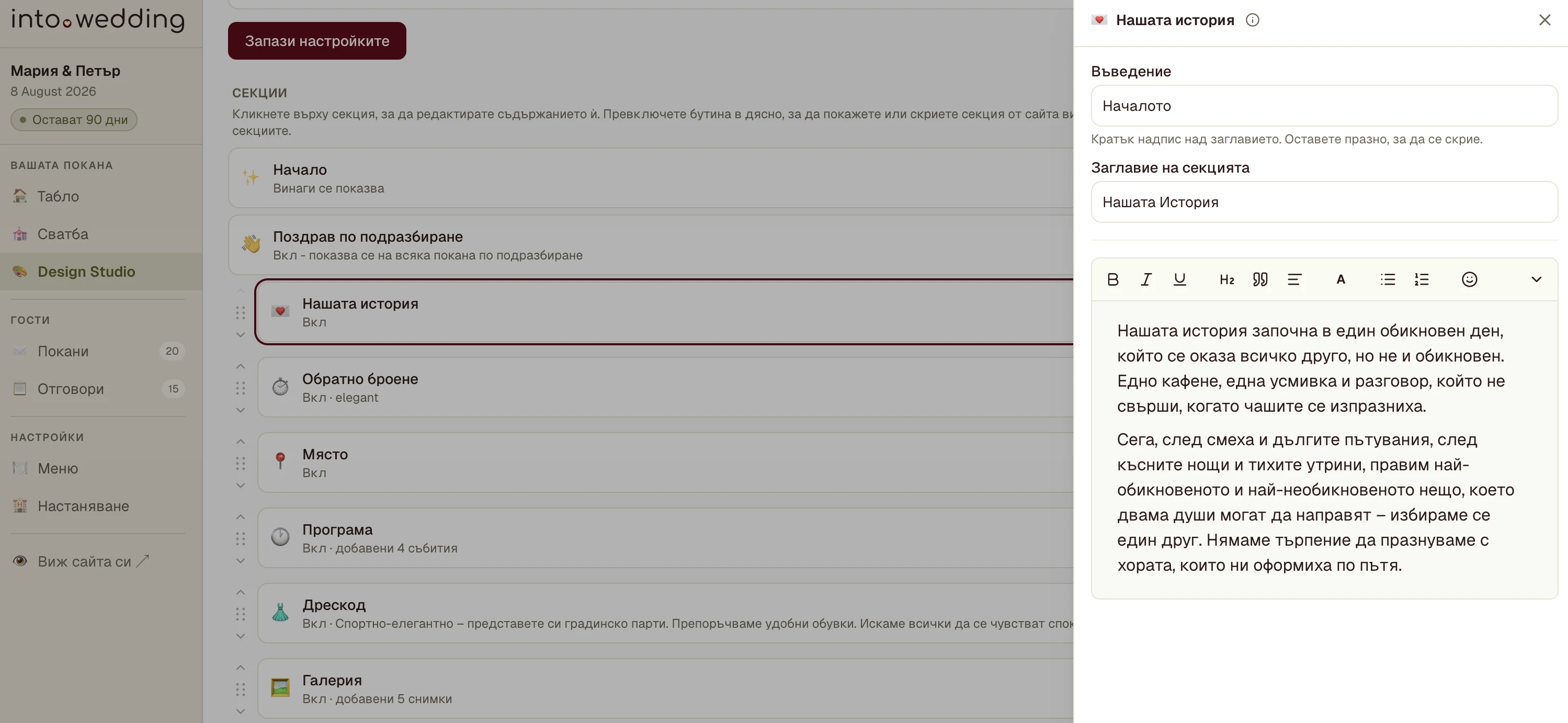The width and height of the screenshot is (1568, 723).
Task: Toggle bold formatting in the editor
Action: click(1112, 279)
